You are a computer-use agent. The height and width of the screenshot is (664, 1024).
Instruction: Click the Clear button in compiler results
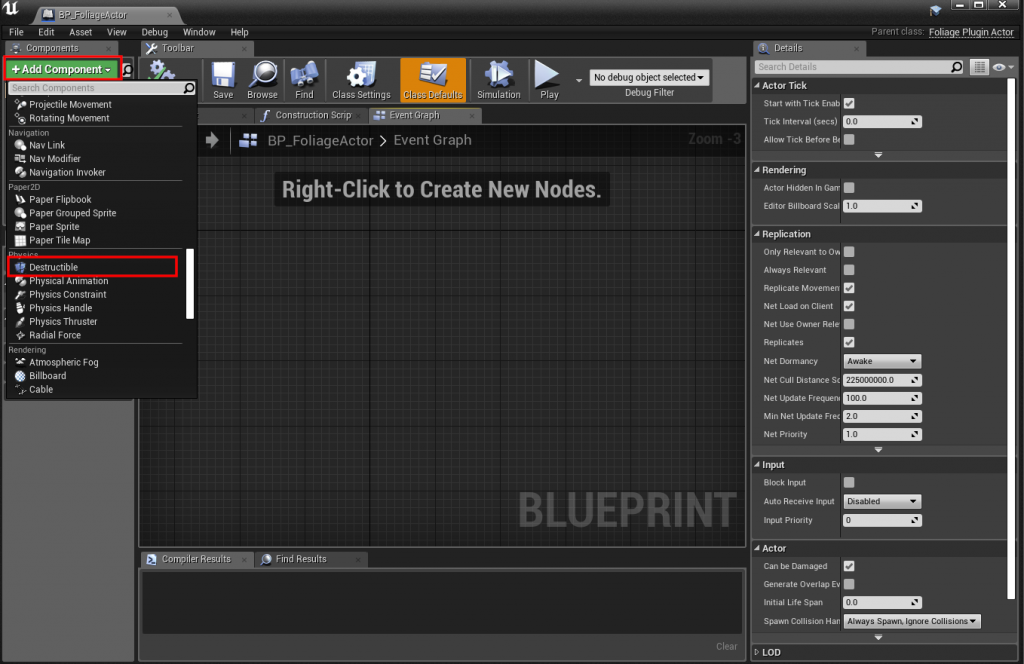pyautogui.click(x=726, y=646)
